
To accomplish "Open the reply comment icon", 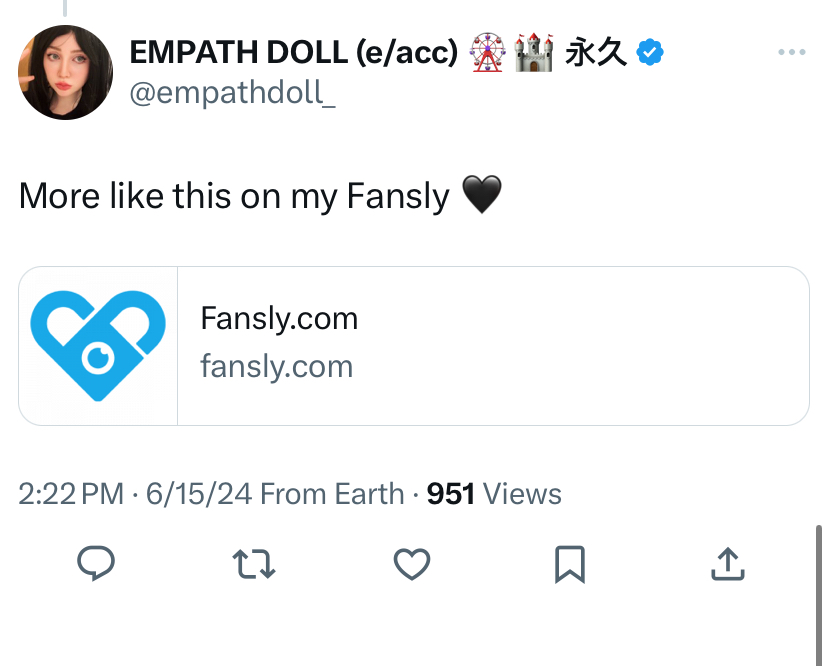I will point(96,563).
